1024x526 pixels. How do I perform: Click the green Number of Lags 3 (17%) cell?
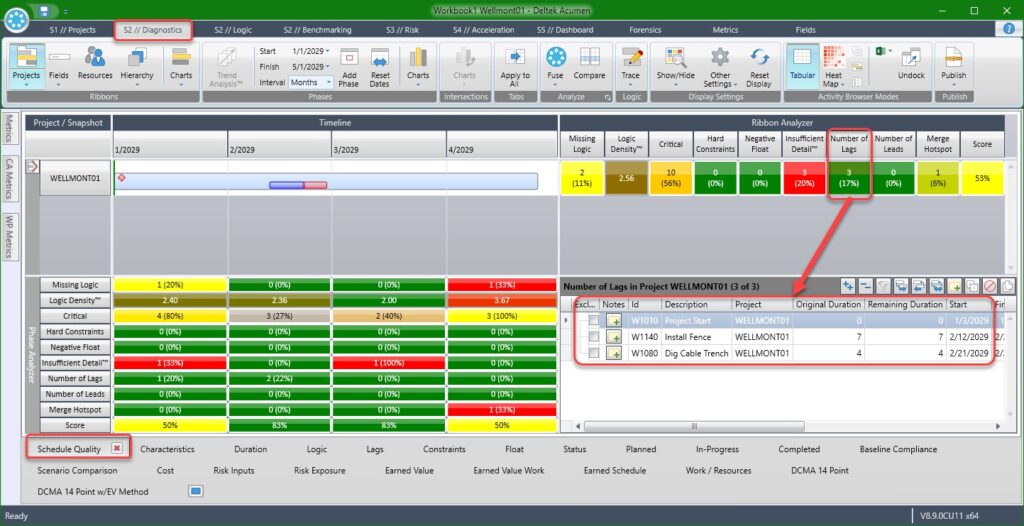[848, 178]
